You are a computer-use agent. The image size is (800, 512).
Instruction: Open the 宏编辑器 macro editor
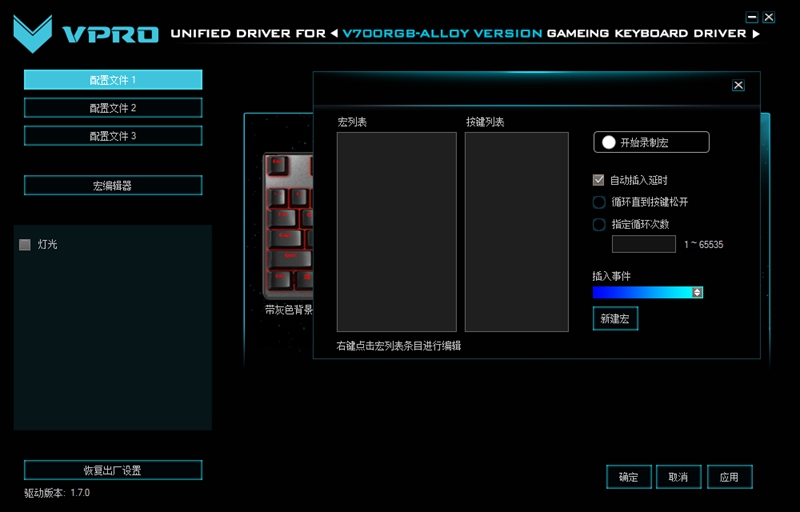click(113, 186)
